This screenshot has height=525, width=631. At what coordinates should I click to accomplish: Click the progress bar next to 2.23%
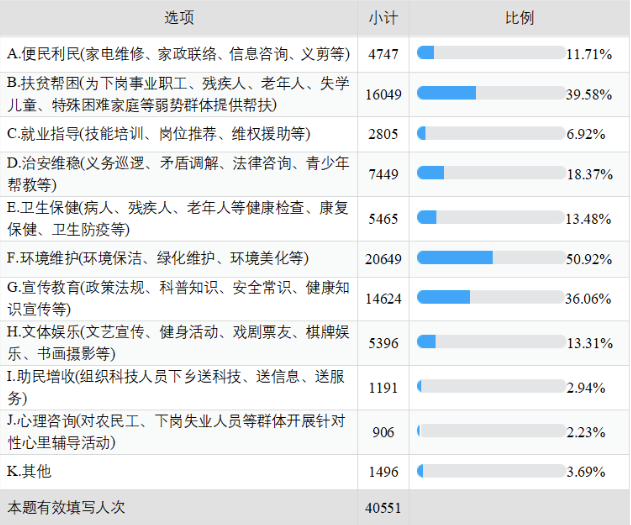pyautogui.click(x=490, y=432)
